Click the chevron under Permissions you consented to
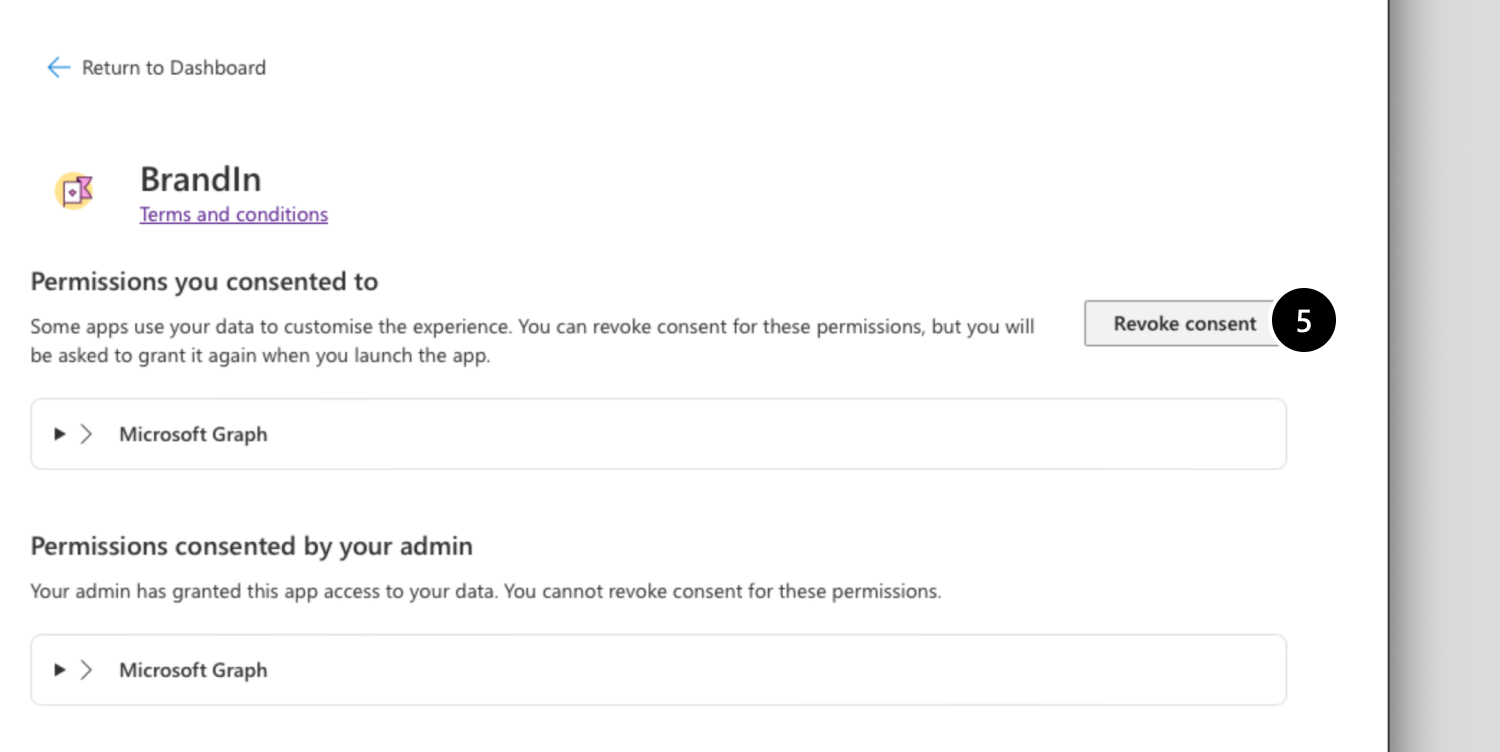The image size is (1500, 752). coord(87,434)
